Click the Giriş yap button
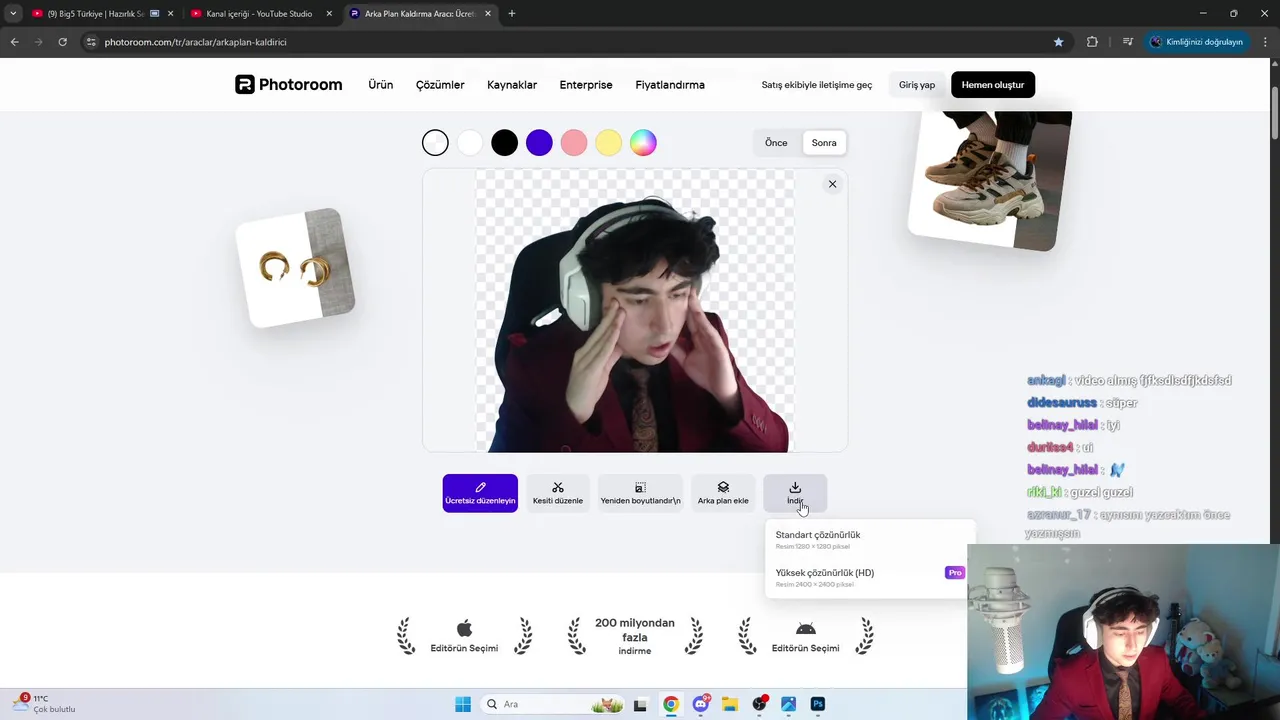1280x720 pixels. tap(917, 85)
